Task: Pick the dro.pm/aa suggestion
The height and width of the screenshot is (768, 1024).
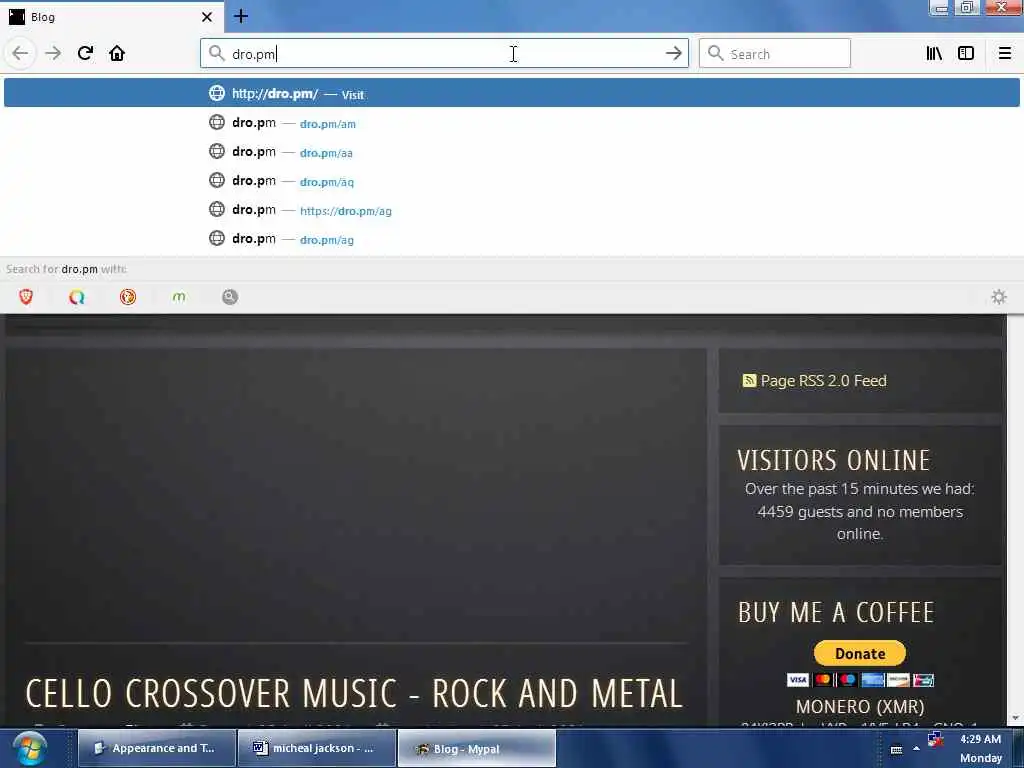Action: (511, 152)
